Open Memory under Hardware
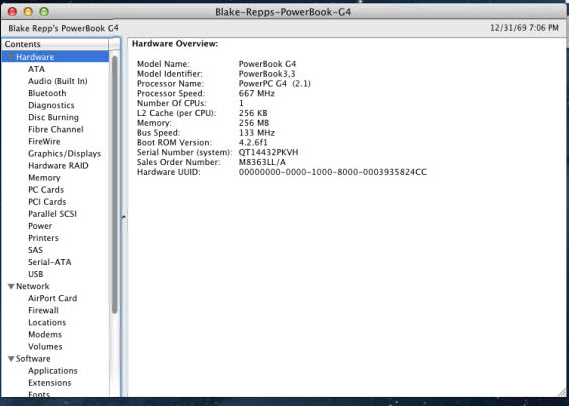The height and width of the screenshot is (406, 569). pos(44,177)
